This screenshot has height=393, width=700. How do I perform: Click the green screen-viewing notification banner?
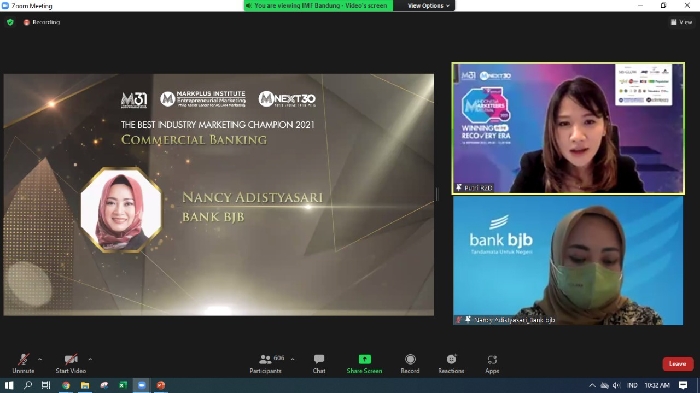(318, 5)
